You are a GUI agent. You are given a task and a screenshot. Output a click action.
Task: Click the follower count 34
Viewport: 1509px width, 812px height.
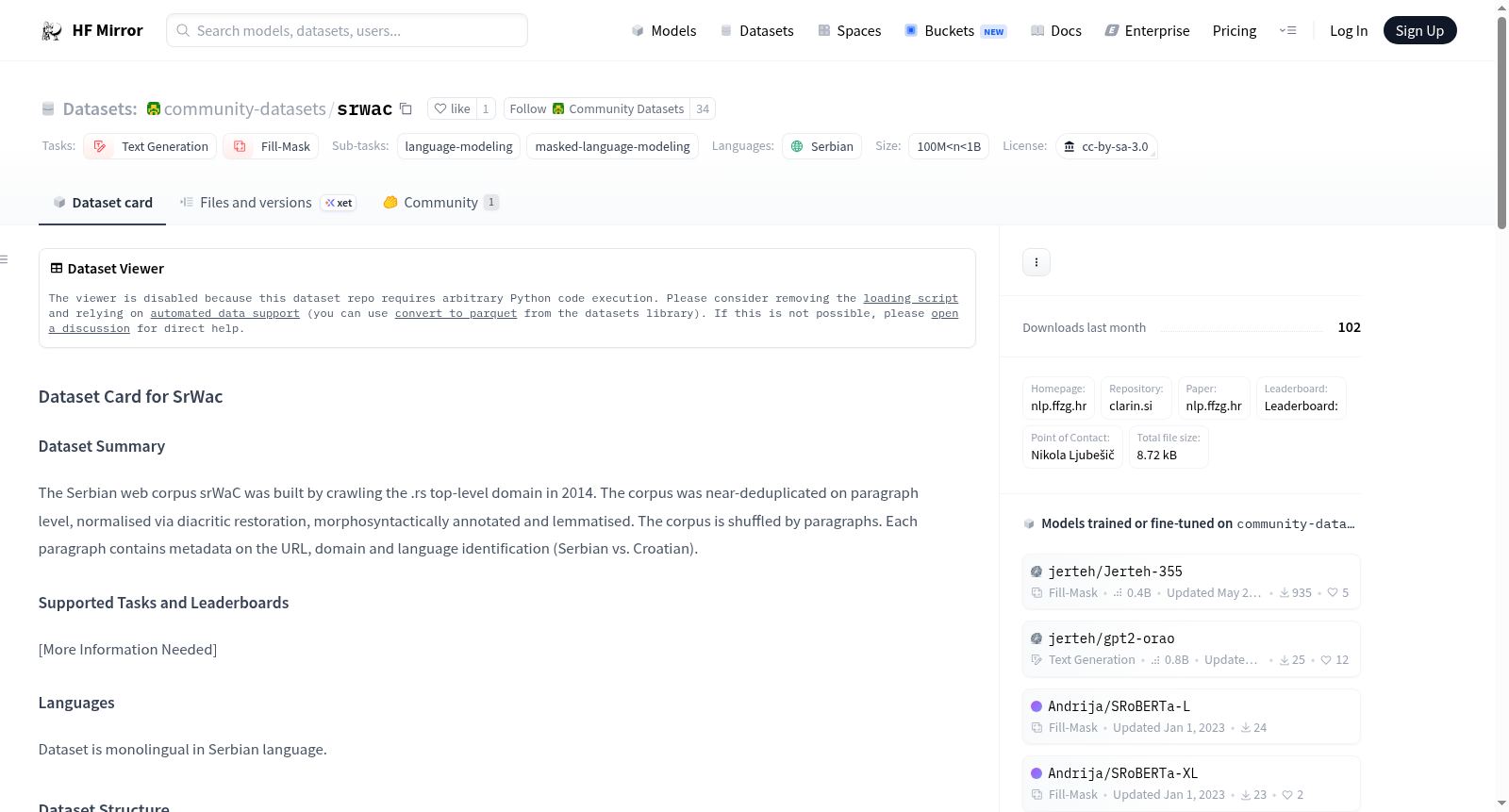click(x=703, y=108)
